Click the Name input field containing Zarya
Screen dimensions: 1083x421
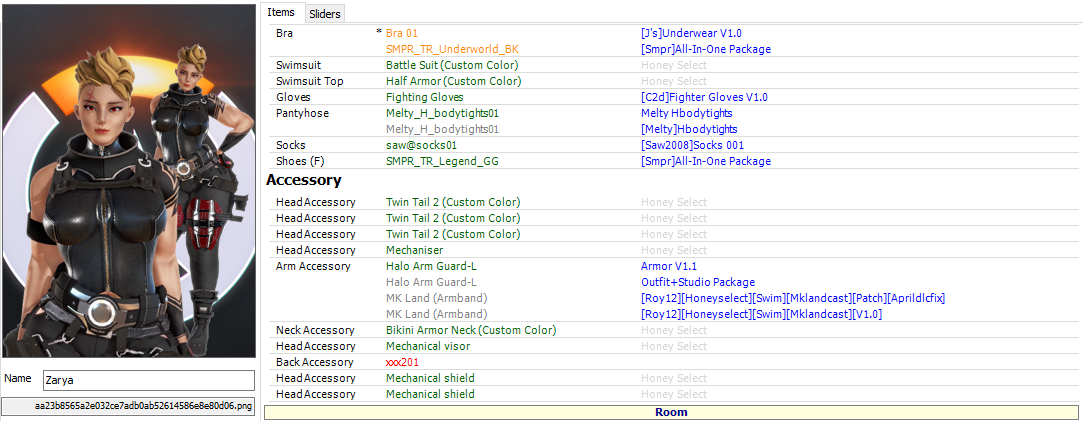click(x=149, y=380)
